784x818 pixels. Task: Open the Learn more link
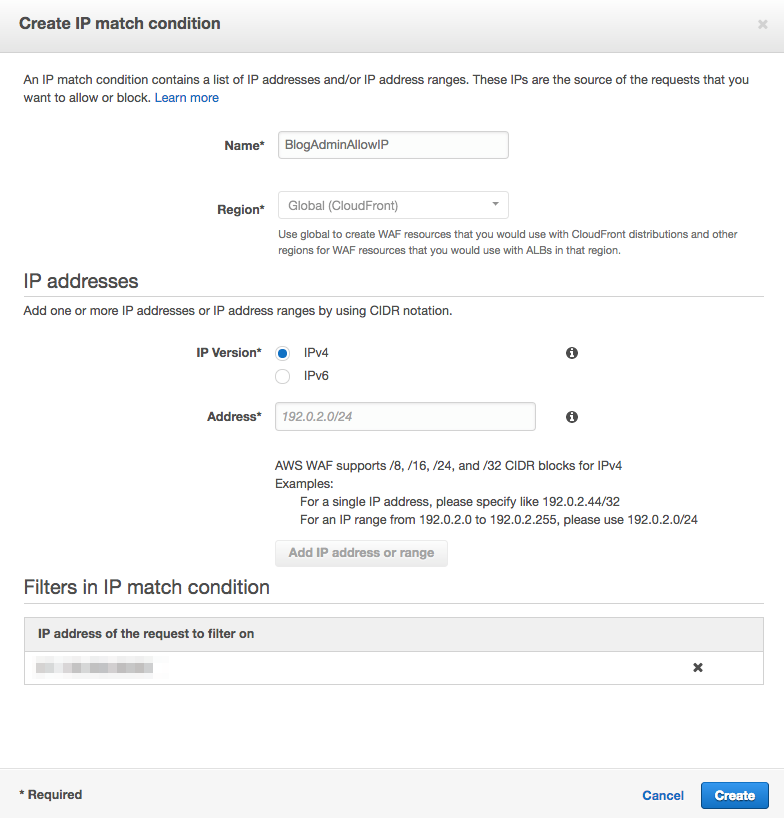(x=187, y=98)
